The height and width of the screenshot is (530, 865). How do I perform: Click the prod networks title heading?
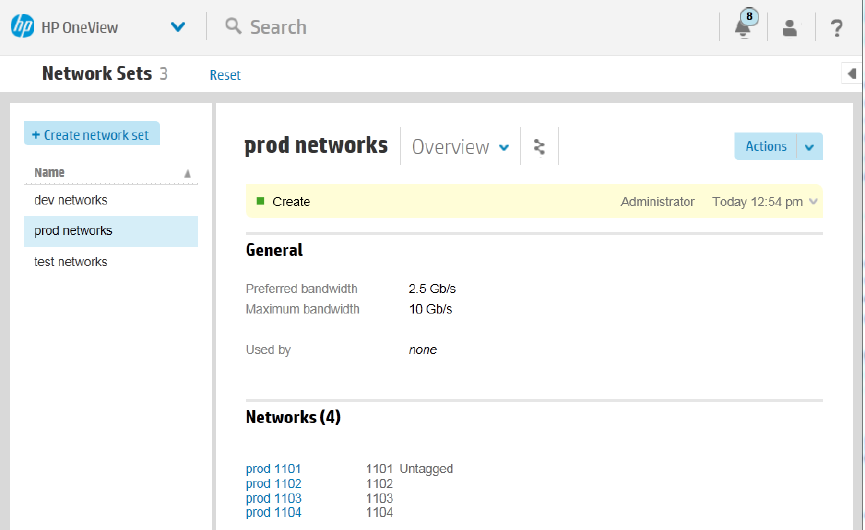pyautogui.click(x=316, y=146)
